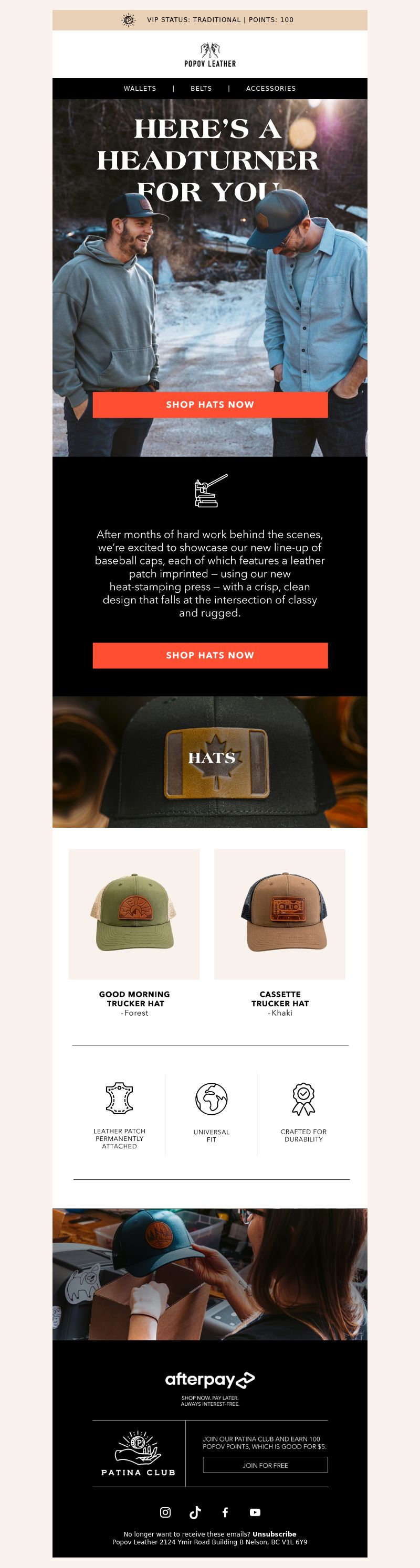Click Join For Free button
The height and width of the screenshot is (1568, 420).
[x=265, y=1465]
